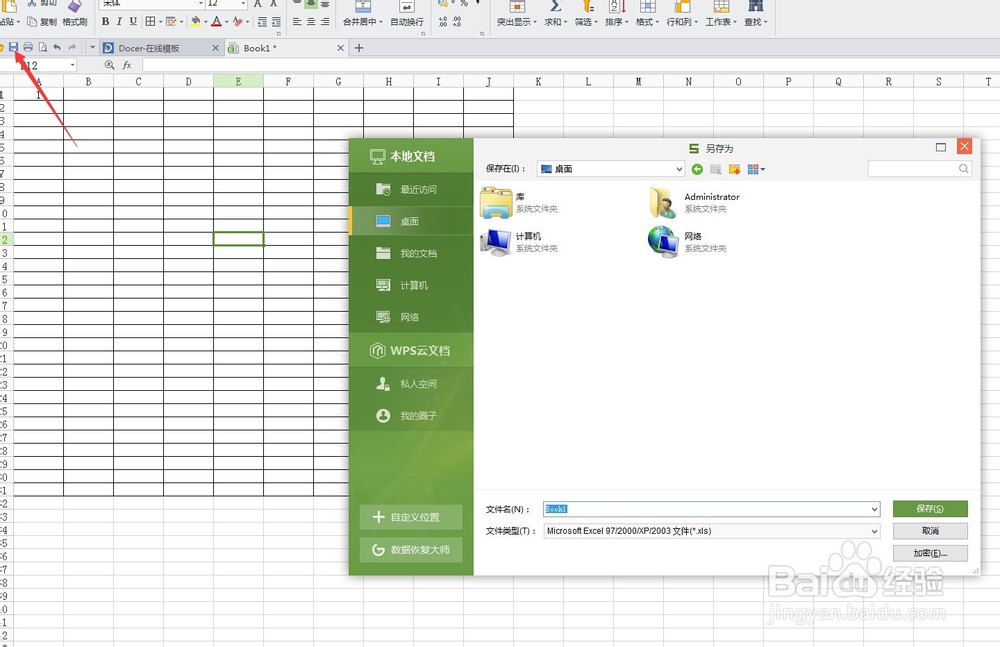
Task: Click the 保存 button to save
Action: tap(929, 508)
